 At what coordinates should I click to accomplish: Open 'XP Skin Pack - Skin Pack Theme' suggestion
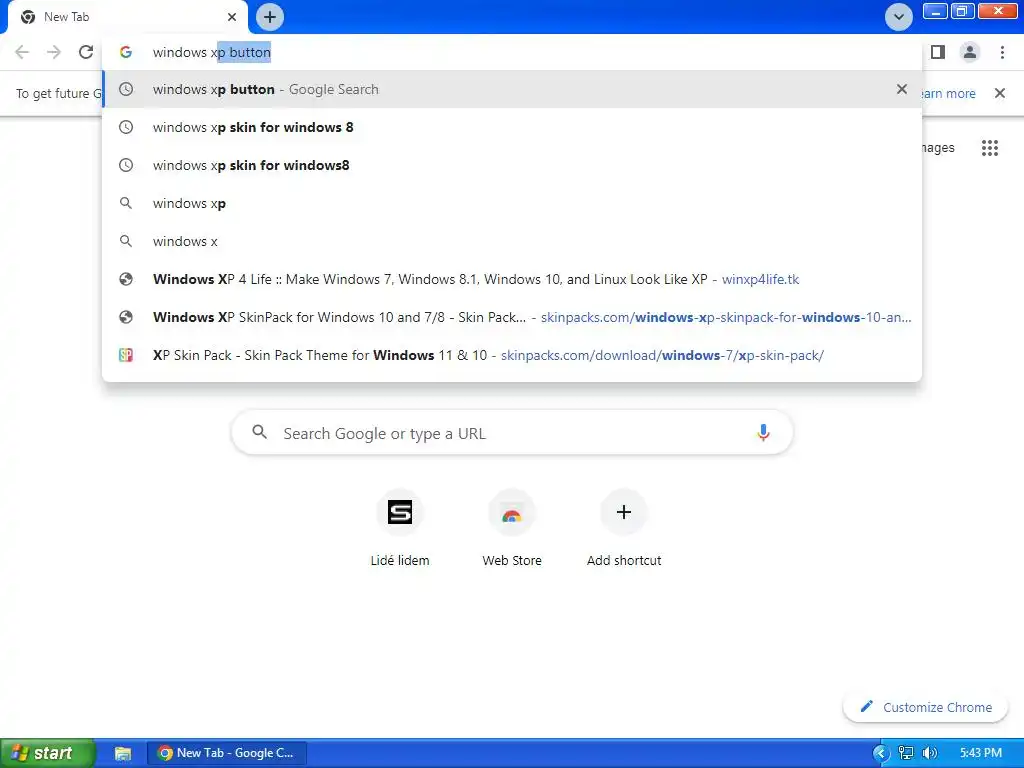coord(512,355)
